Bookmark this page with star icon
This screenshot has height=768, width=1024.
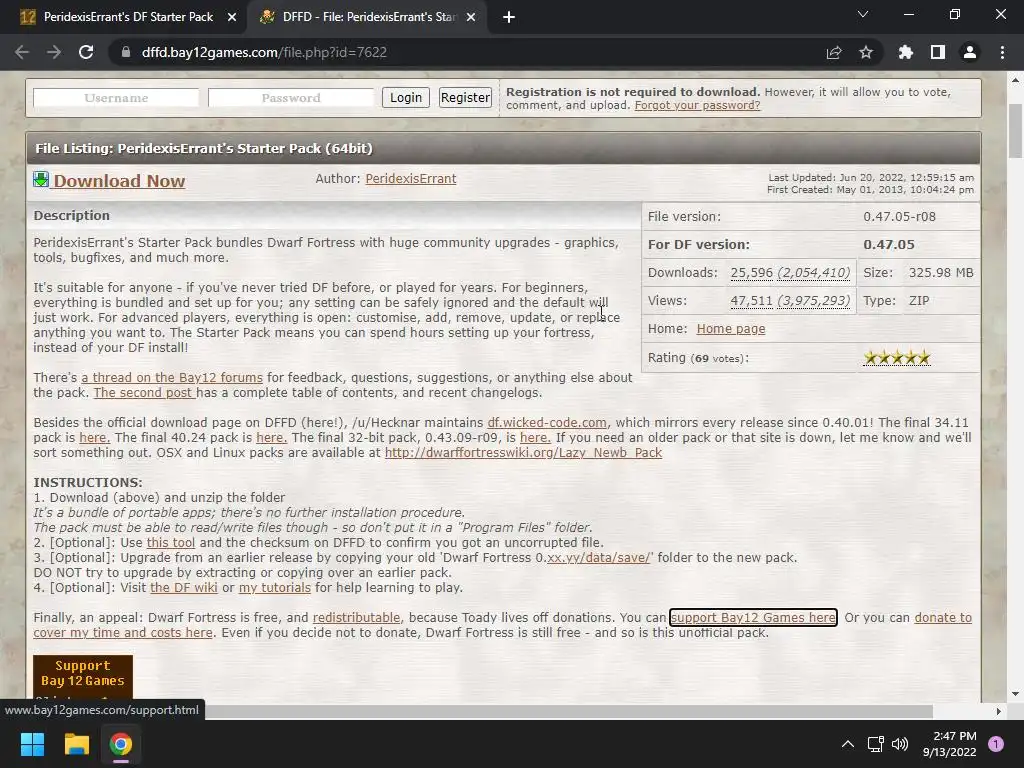[x=866, y=52]
